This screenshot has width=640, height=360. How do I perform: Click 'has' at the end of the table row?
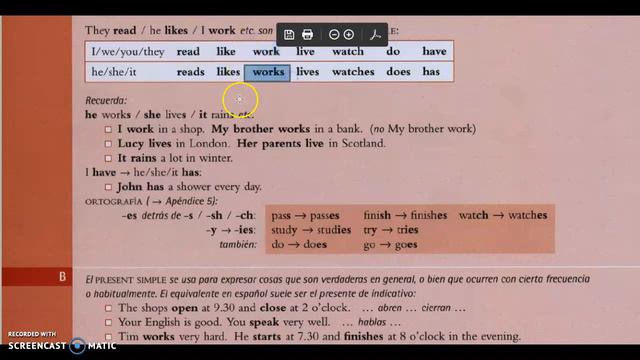tap(431, 71)
